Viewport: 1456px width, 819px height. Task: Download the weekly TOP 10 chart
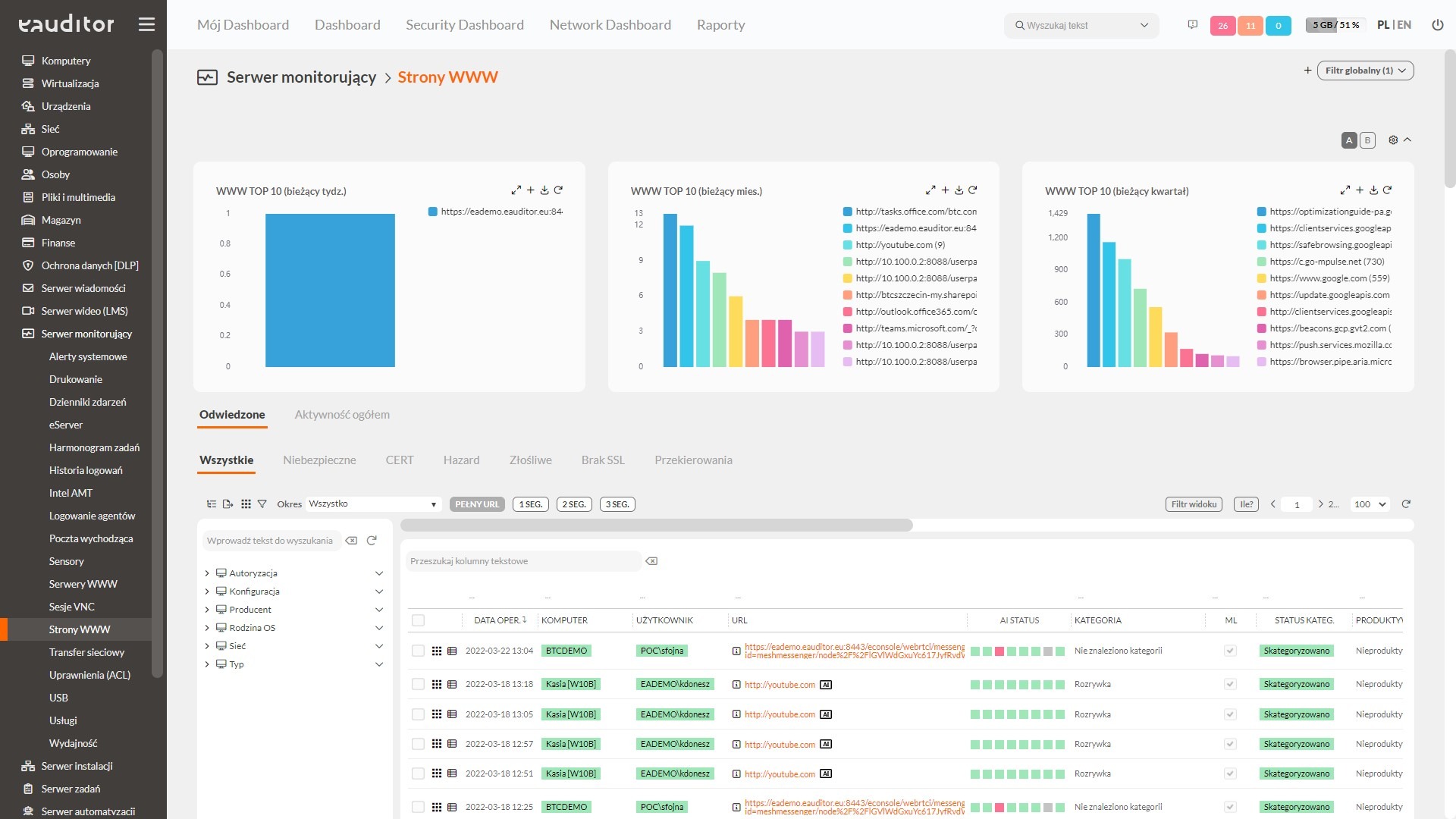click(x=544, y=190)
